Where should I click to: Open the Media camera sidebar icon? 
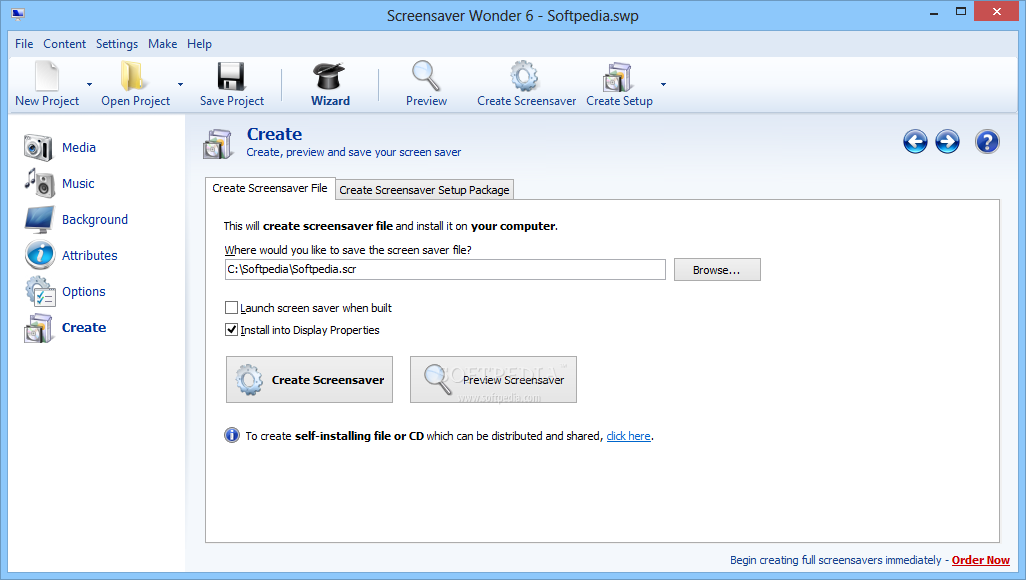[38, 147]
